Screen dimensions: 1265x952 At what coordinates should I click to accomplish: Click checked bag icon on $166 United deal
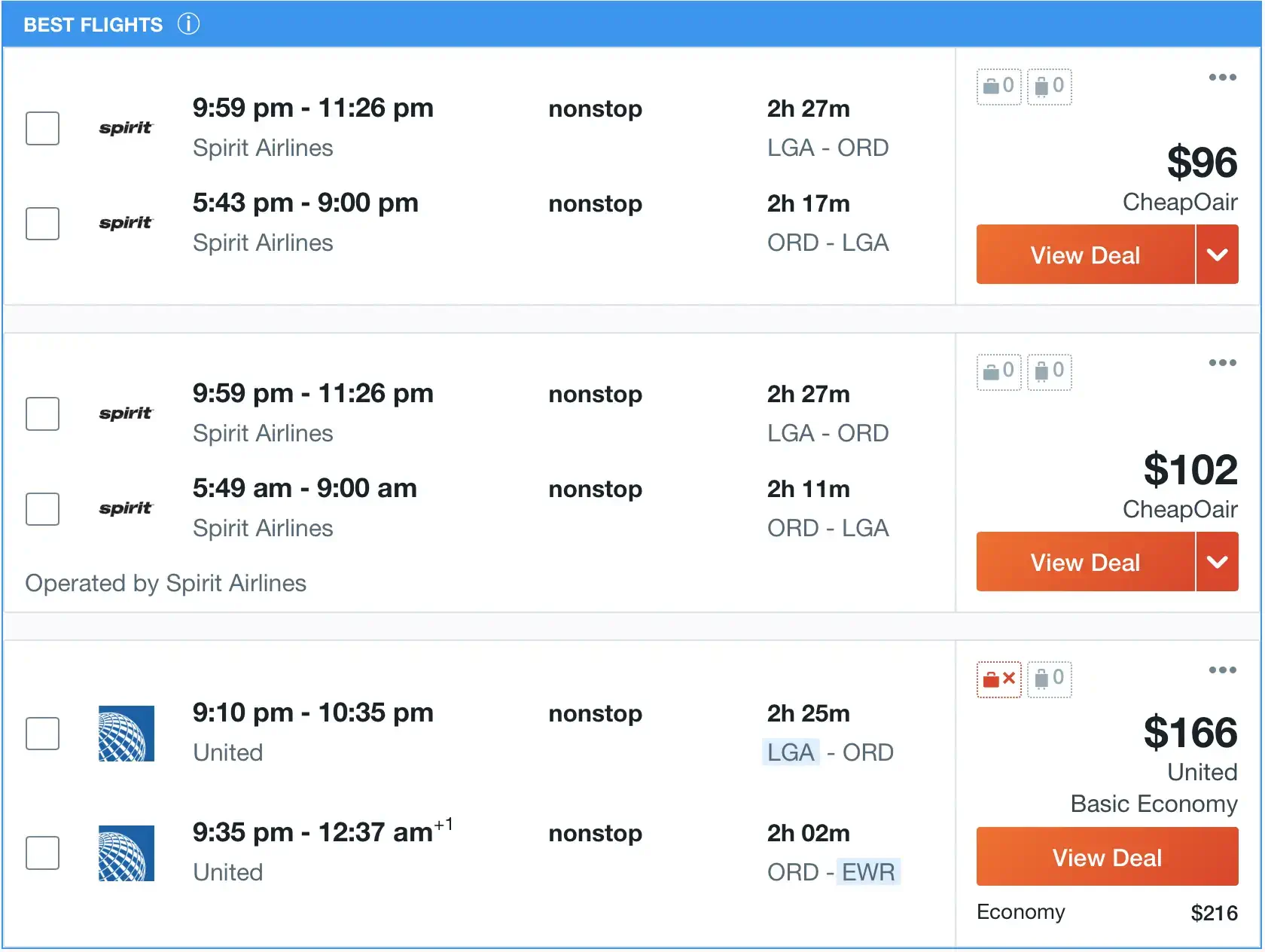pos(1049,679)
